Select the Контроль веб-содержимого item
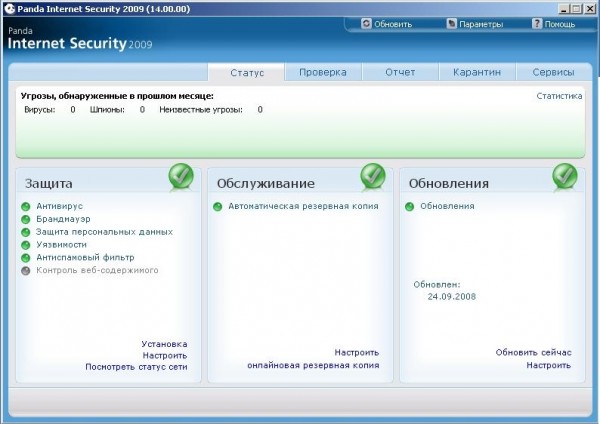This screenshot has width=600, height=424. [97, 270]
